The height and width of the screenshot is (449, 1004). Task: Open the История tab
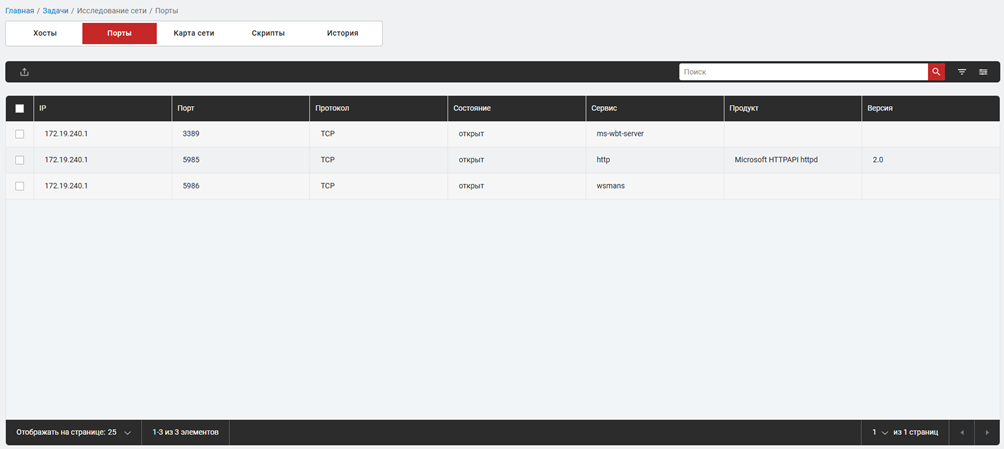343,33
